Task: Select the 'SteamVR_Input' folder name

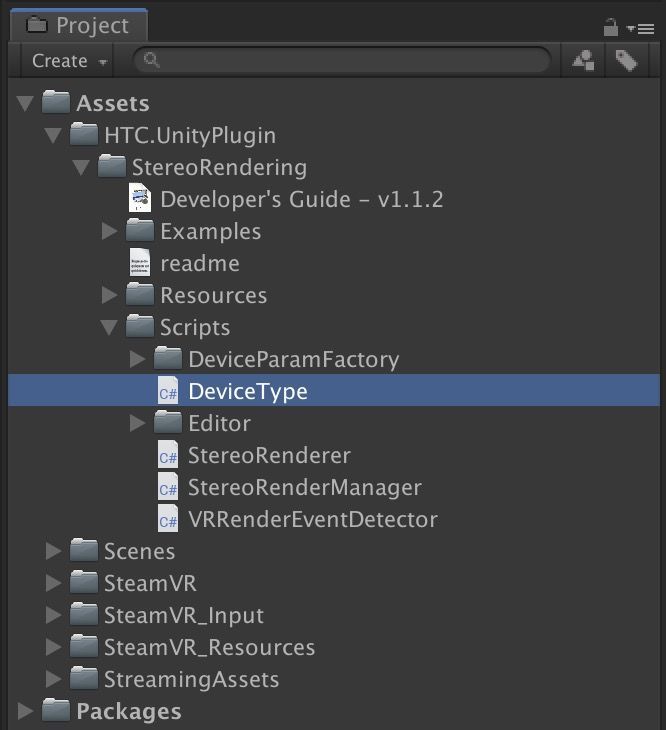Action: coord(184,616)
